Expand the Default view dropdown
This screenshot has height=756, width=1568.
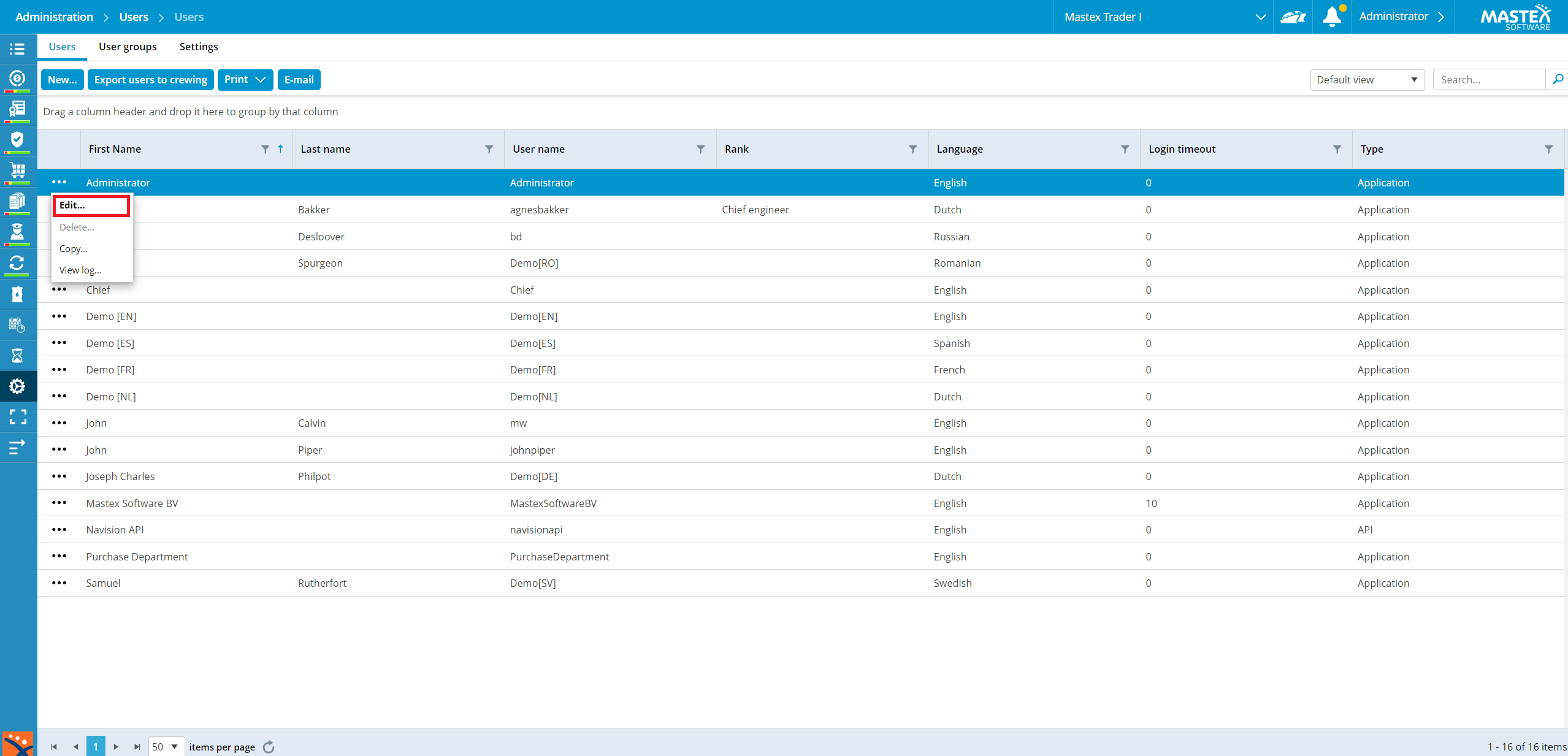click(x=1367, y=80)
